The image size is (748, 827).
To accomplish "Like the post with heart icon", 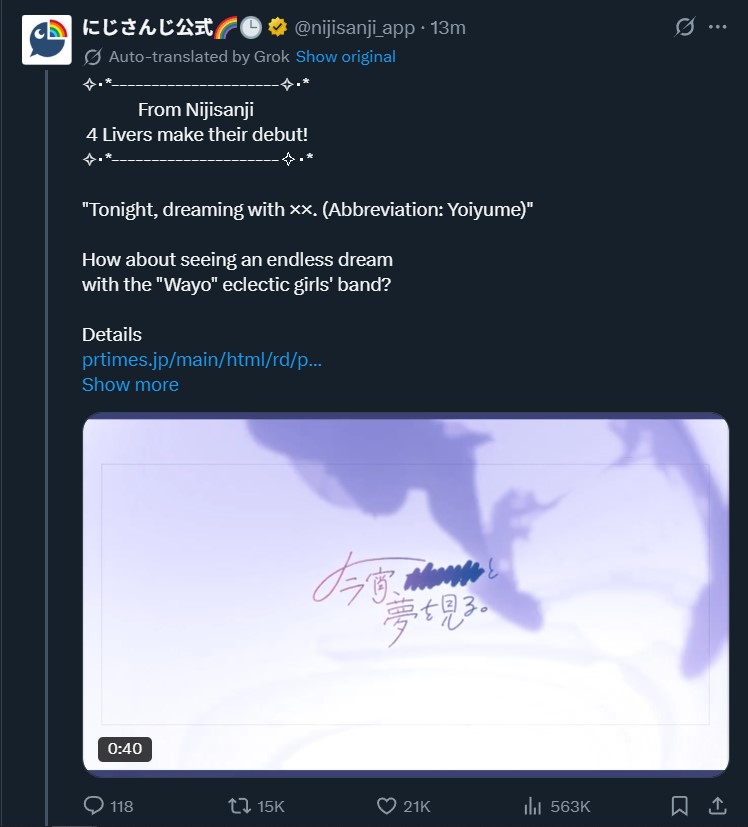I will (x=386, y=805).
